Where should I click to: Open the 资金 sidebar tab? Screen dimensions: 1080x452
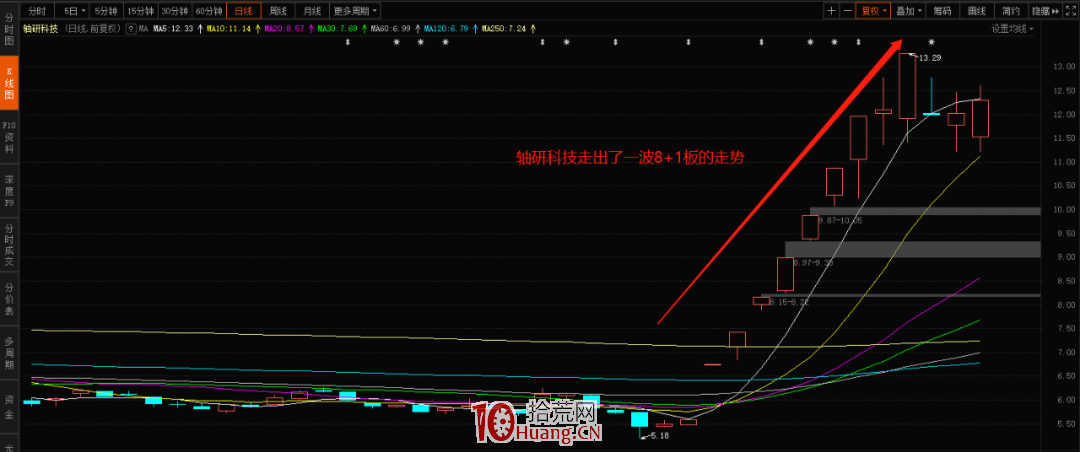[x=10, y=406]
